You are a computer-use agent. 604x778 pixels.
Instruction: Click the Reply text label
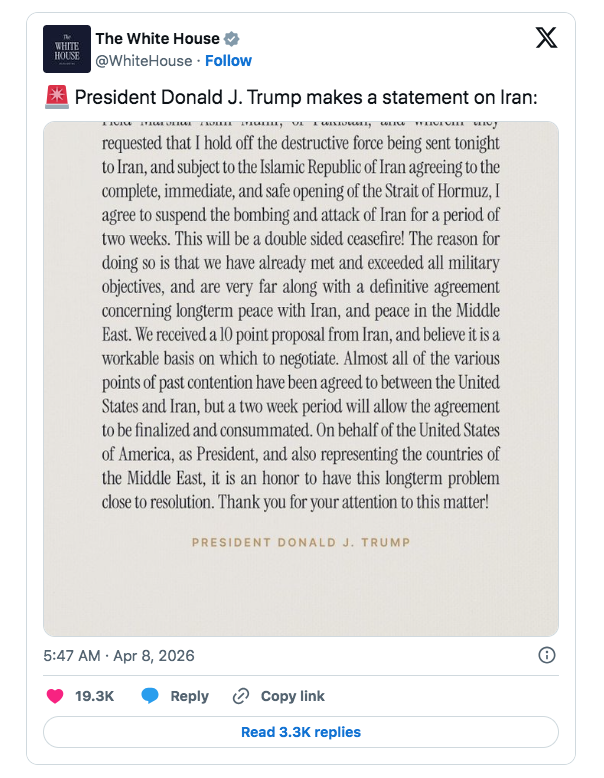[189, 696]
